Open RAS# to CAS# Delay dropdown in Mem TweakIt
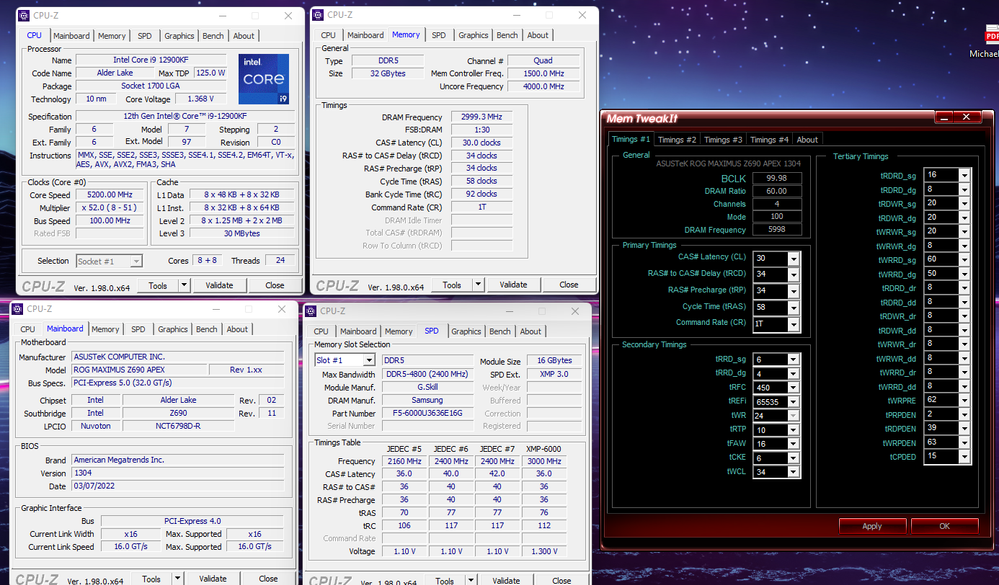Image resolution: width=999 pixels, height=585 pixels. (x=793, y=274)
